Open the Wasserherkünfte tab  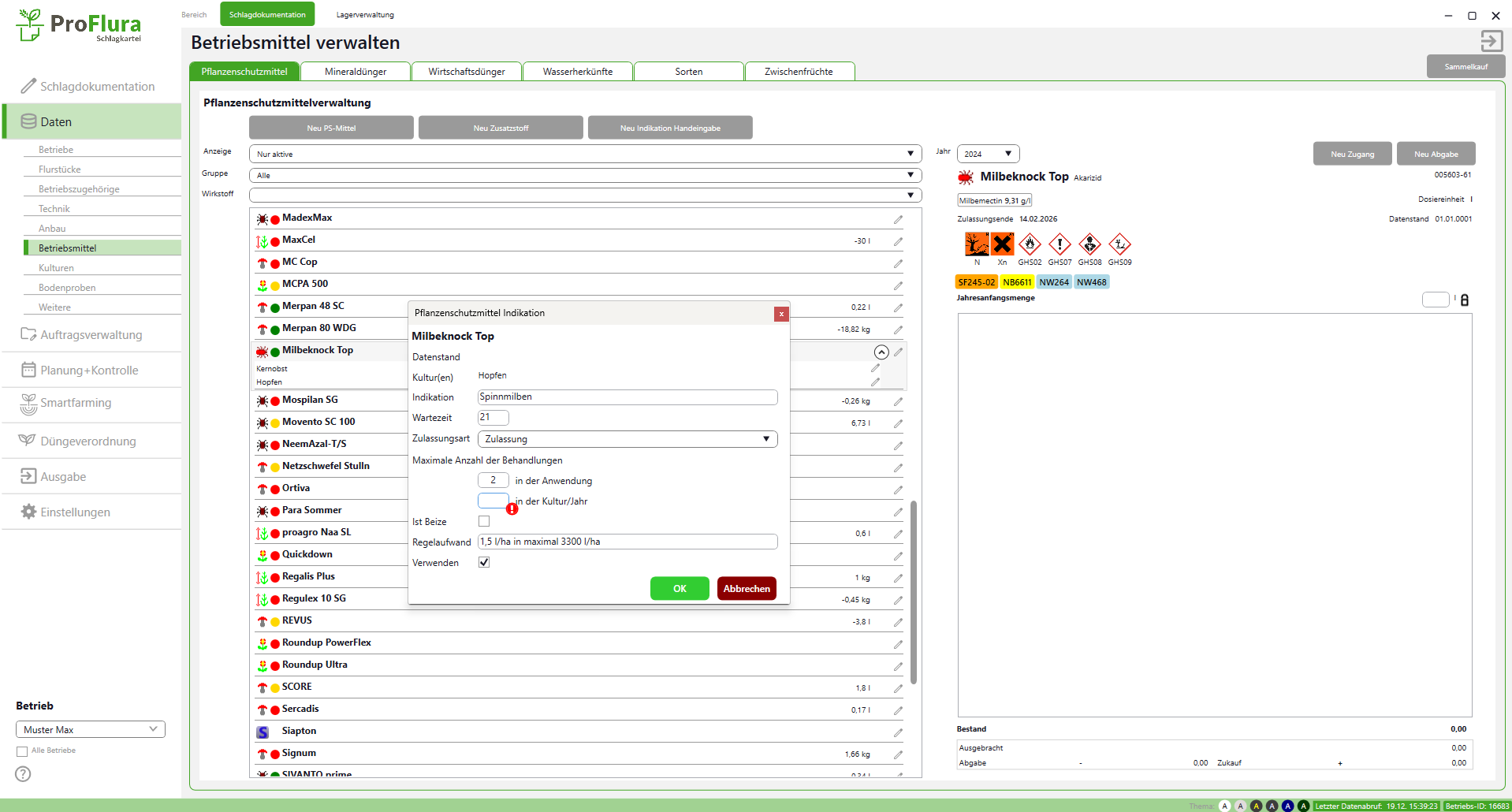[x=578, y=72]
